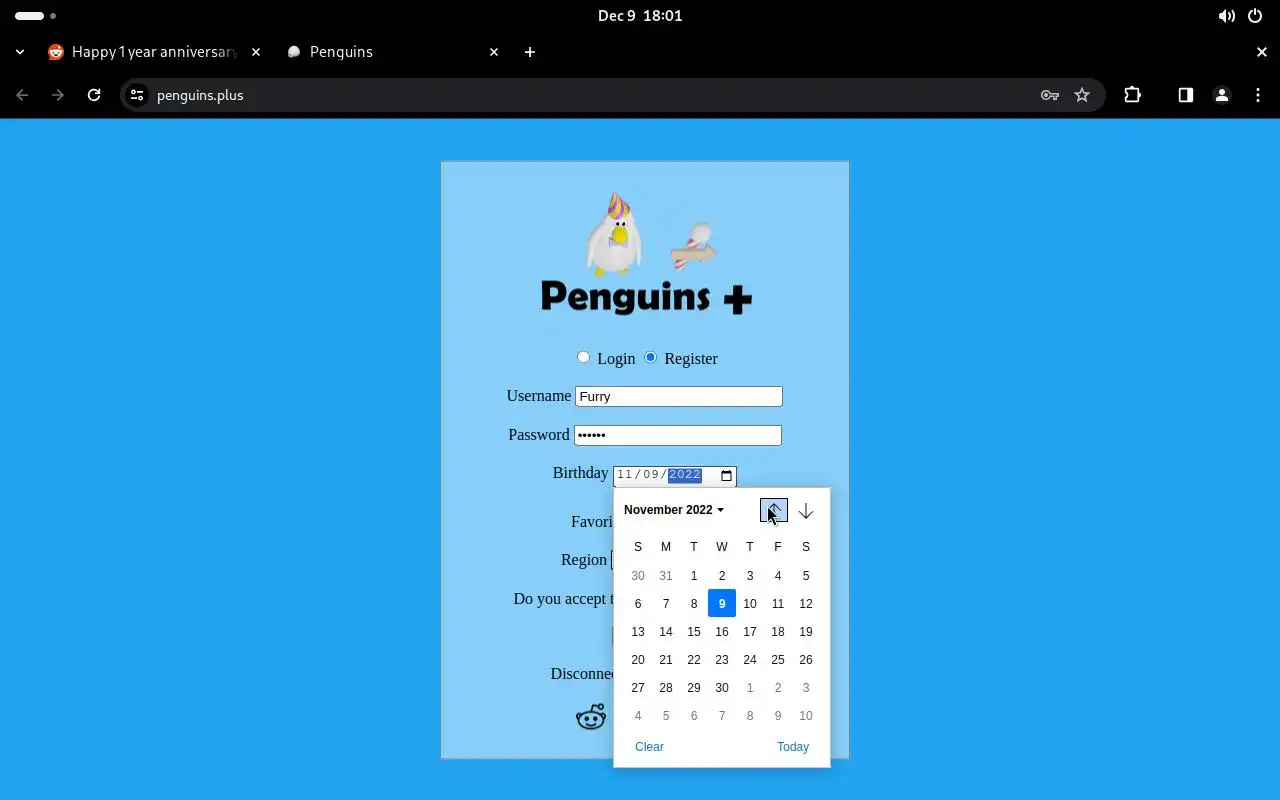Click the Activities pill in top-left corner
The width and height of the screenshot is (1280, 800).
click(x=30, y=16)
